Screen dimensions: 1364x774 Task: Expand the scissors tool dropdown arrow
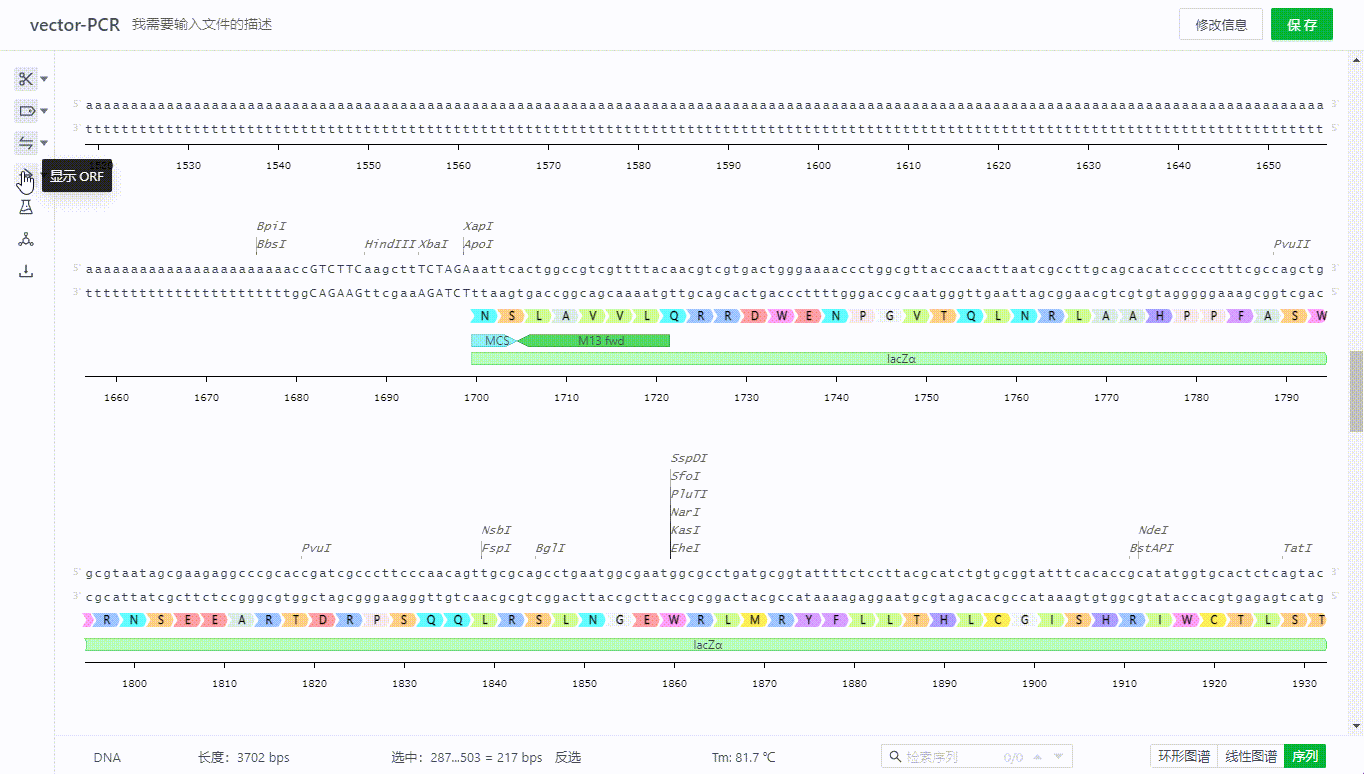point(44,79)
